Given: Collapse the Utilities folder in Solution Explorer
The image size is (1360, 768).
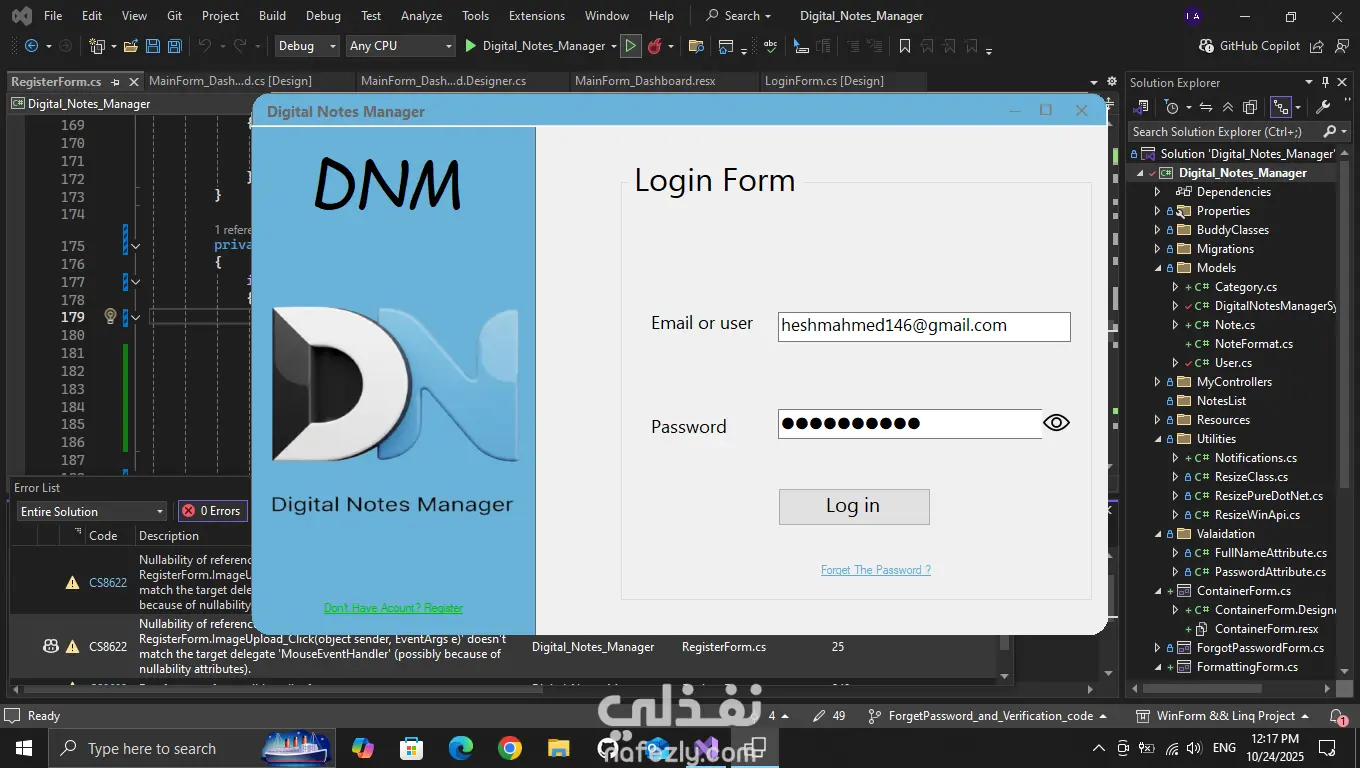Looking at the screenshot, I should click(1158, 439).
